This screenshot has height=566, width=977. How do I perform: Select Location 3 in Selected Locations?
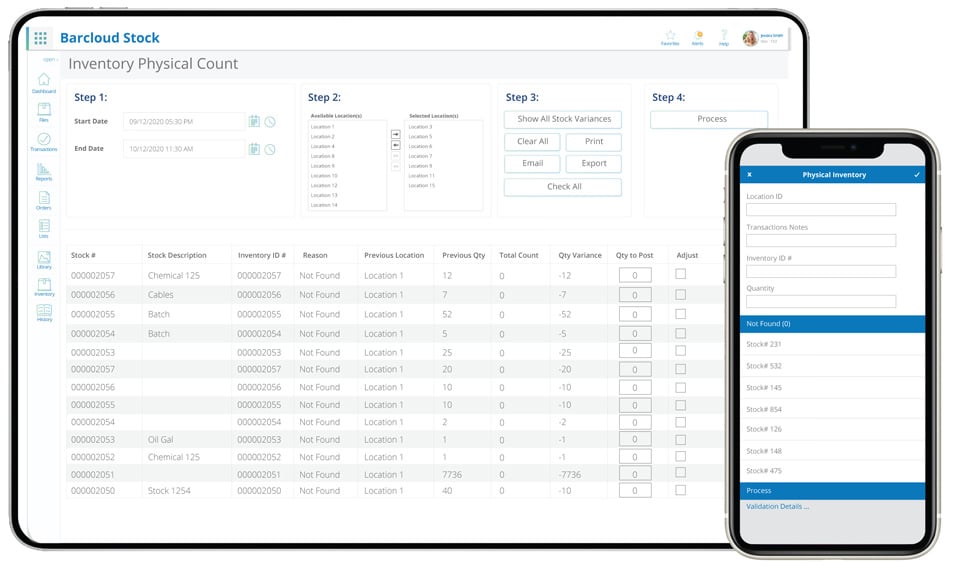tap(420, 127)
